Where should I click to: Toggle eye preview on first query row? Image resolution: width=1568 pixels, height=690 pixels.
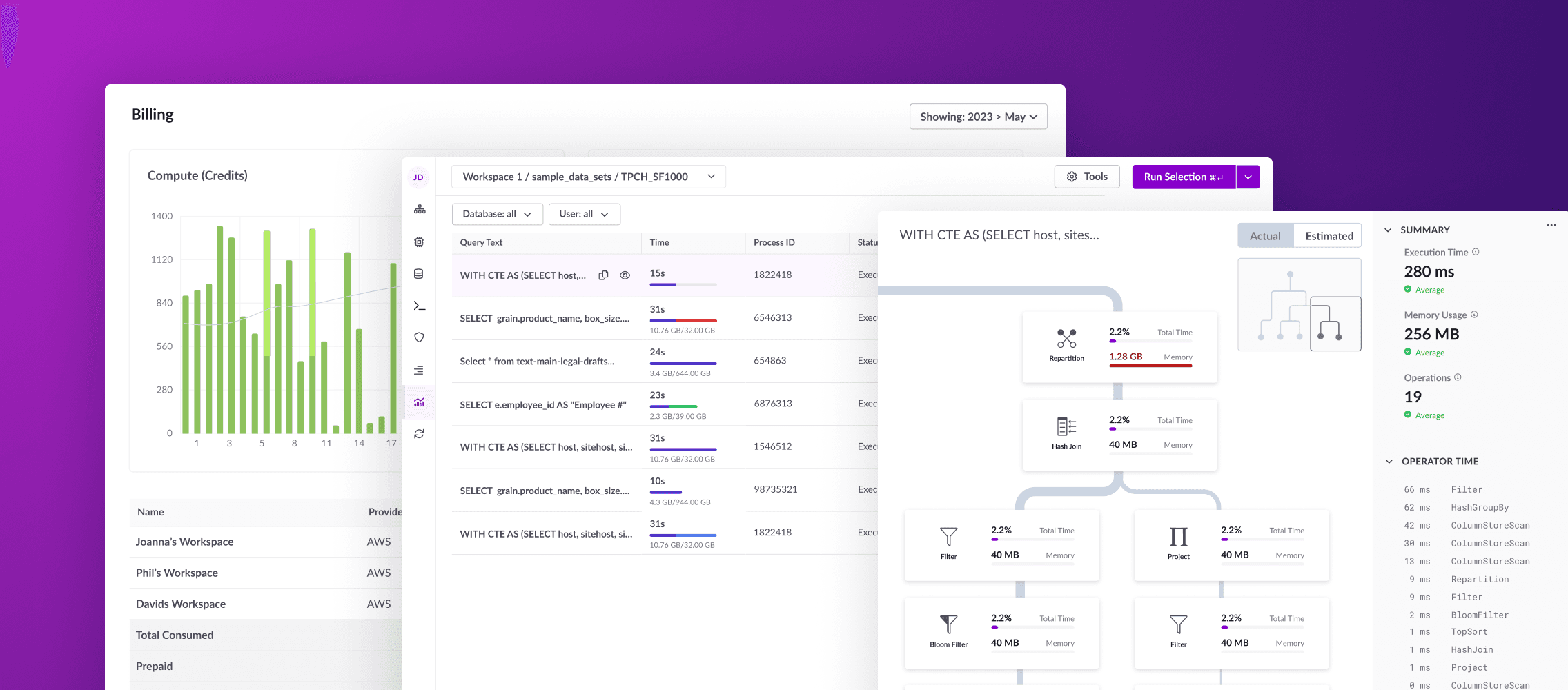625,275
